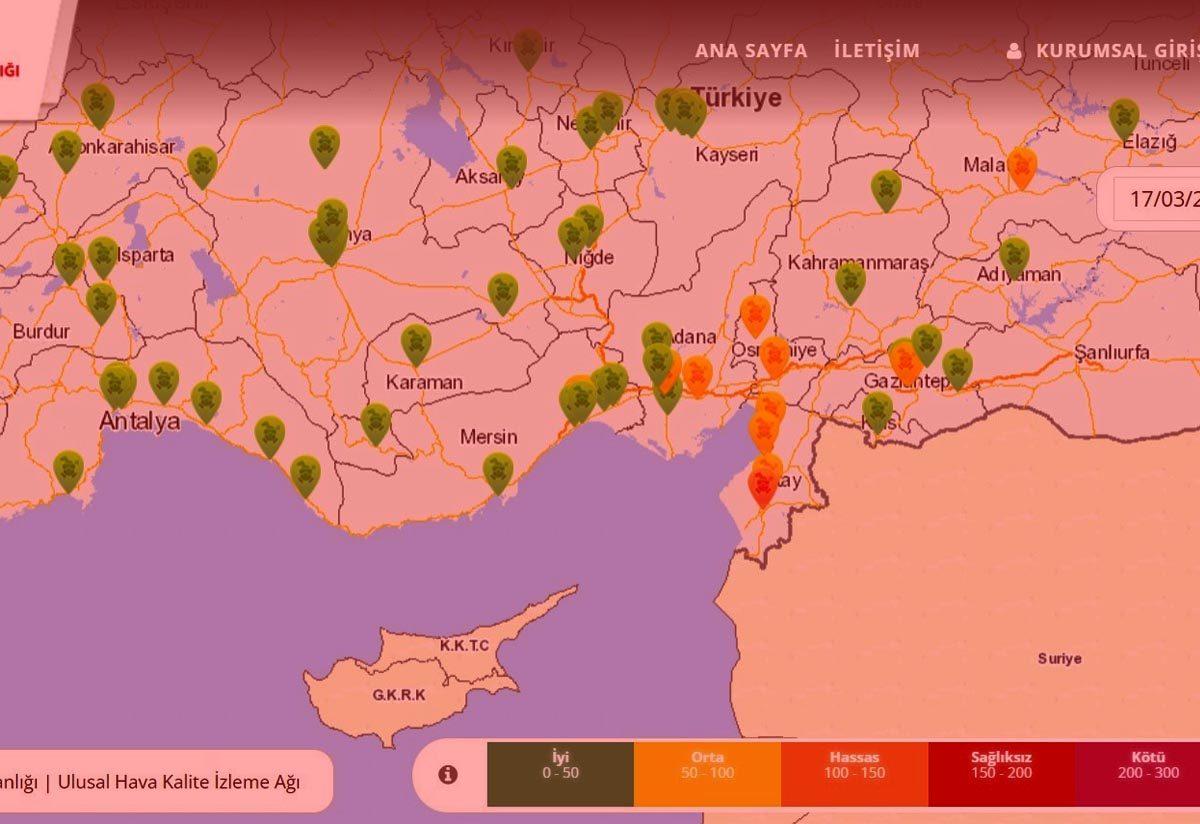
Task: Select the İyi 0 - 50 legend swatch
Action: click(560, 774)
